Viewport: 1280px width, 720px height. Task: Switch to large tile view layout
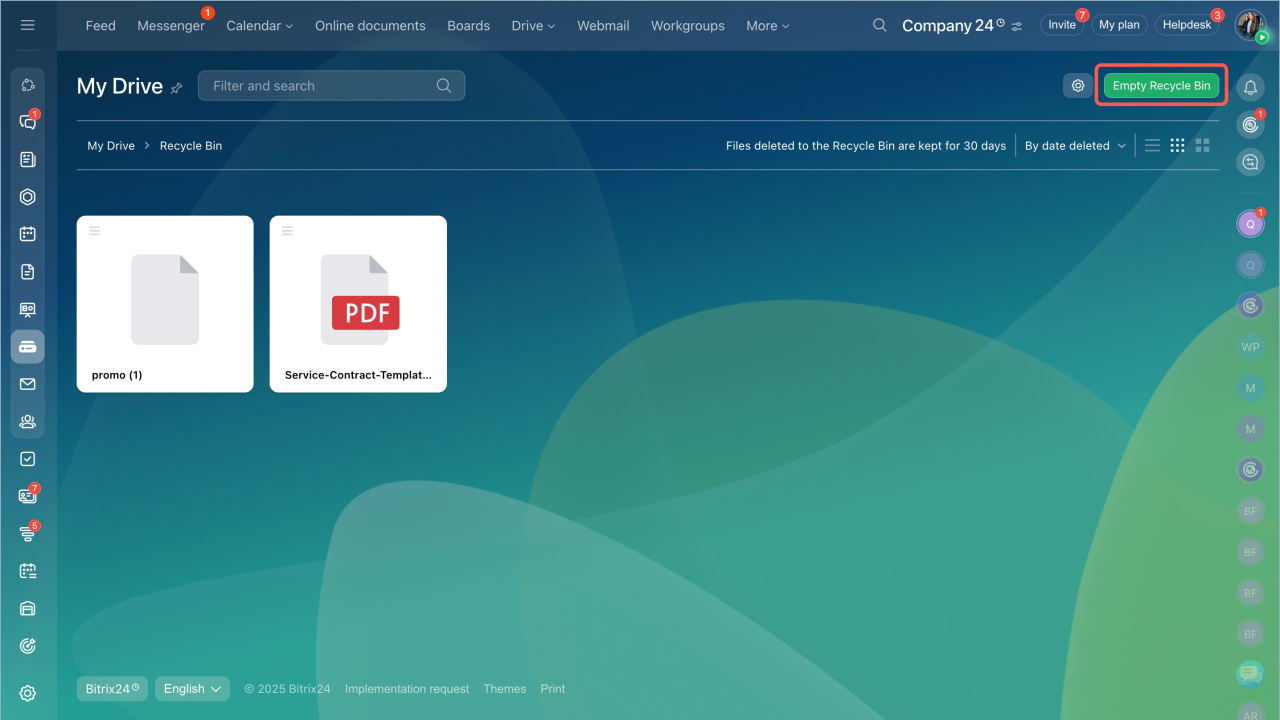pyautogui.click(x=1202, y=146)
